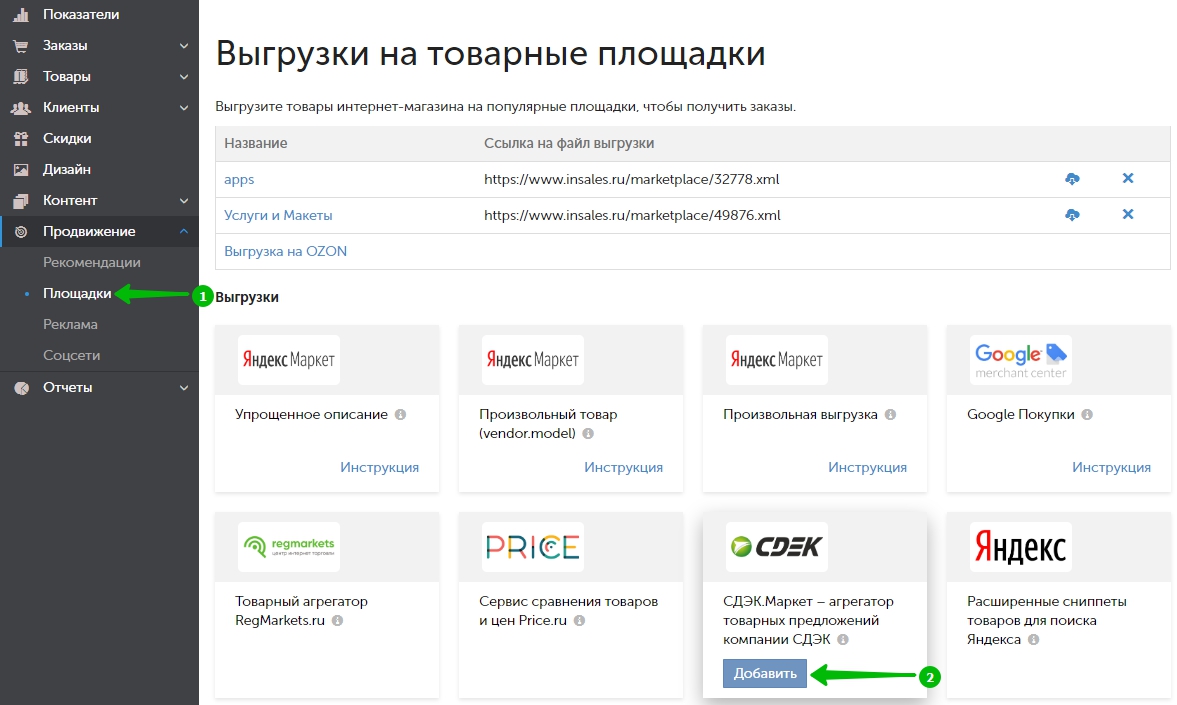This screenshot has height=705, width=1177.
Task: Click info icon next to Упрощенное описание
Action: (x=401, y=414)
